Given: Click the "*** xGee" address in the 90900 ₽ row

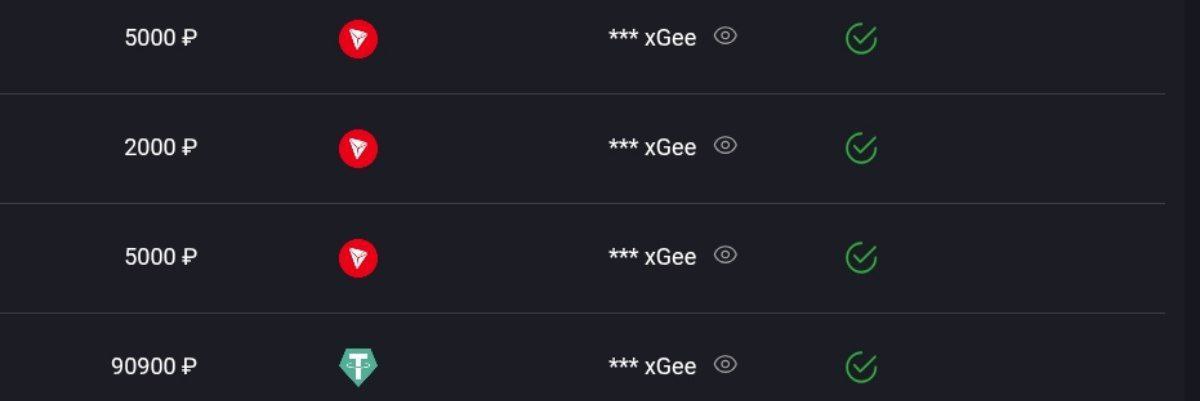Looking at the screenshot, I should (652, 366).
